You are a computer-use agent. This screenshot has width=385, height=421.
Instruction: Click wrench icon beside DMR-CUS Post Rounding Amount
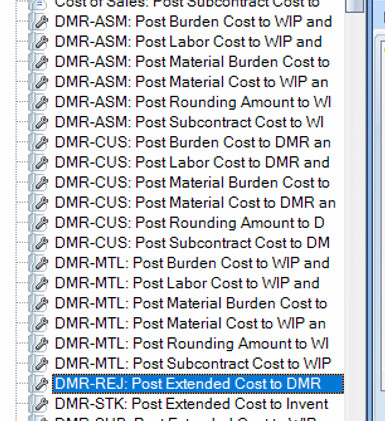(x=39, y=223)
